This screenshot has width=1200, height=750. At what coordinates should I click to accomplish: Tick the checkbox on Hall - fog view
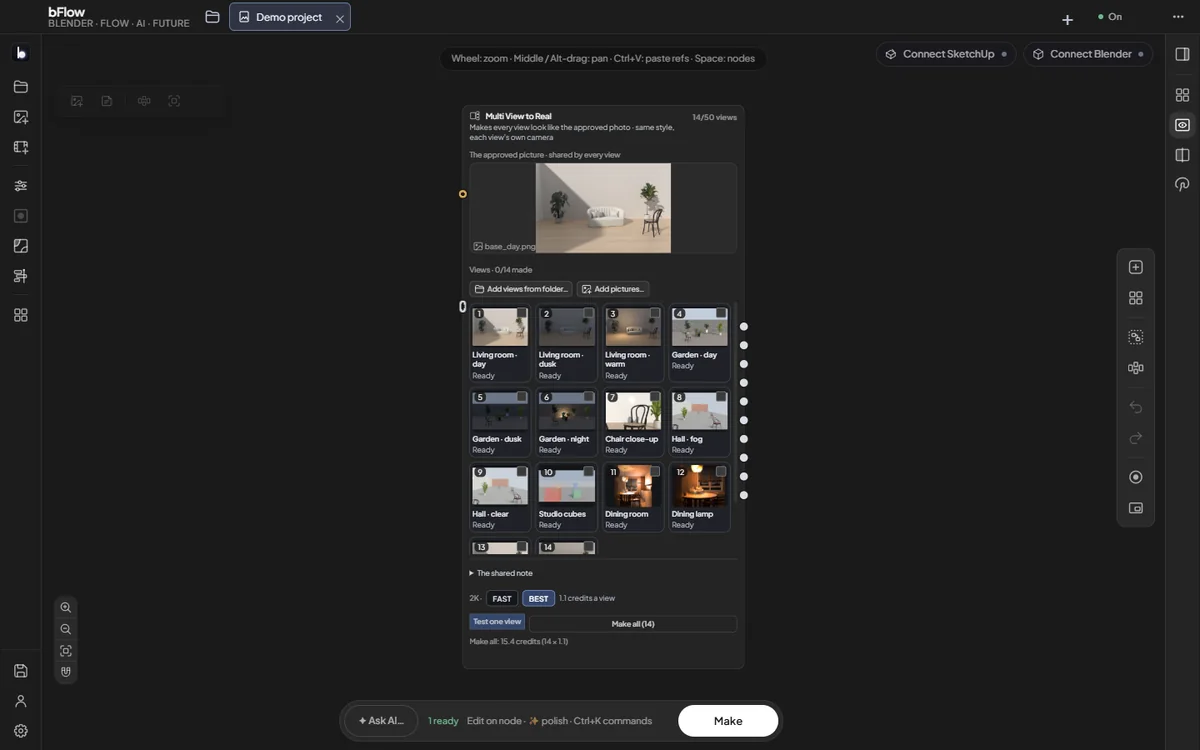721,397
